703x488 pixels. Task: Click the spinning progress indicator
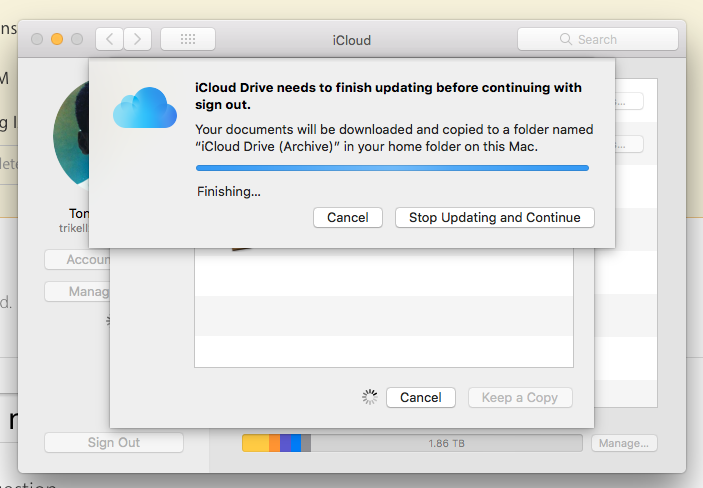click(370, 397)
